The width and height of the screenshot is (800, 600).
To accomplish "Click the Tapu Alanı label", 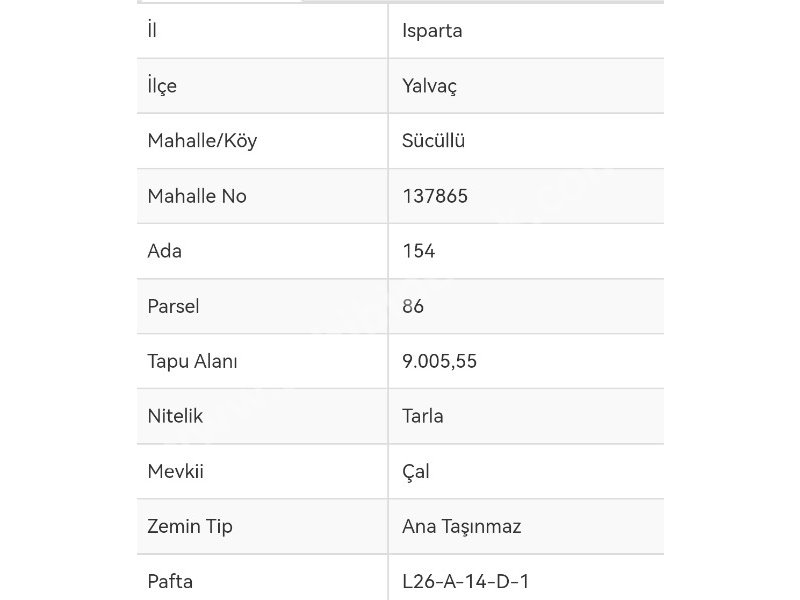I will tap(192, 361).
